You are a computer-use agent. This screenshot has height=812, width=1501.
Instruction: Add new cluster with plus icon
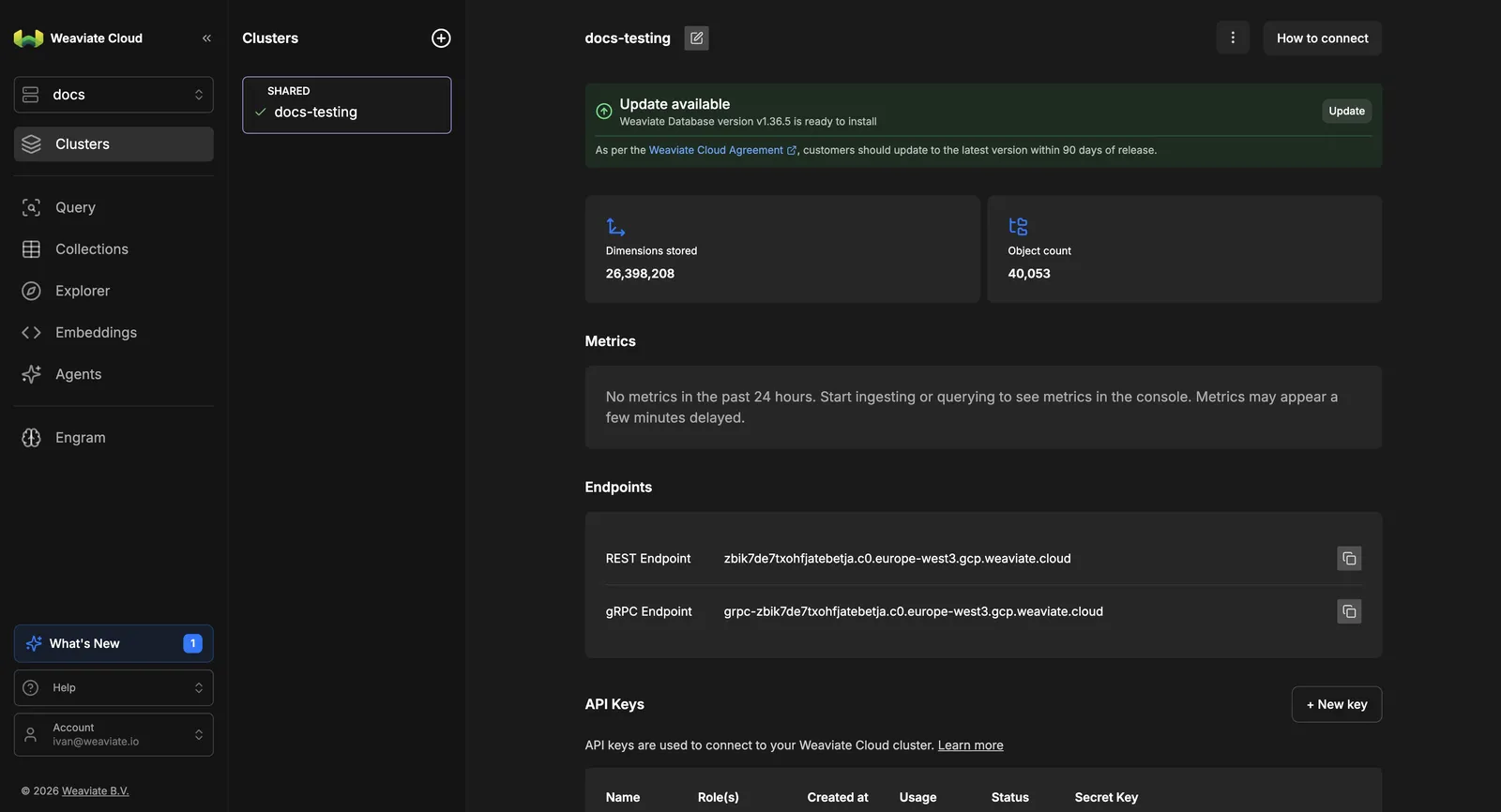pyautogui.click(x=441, y=38)
